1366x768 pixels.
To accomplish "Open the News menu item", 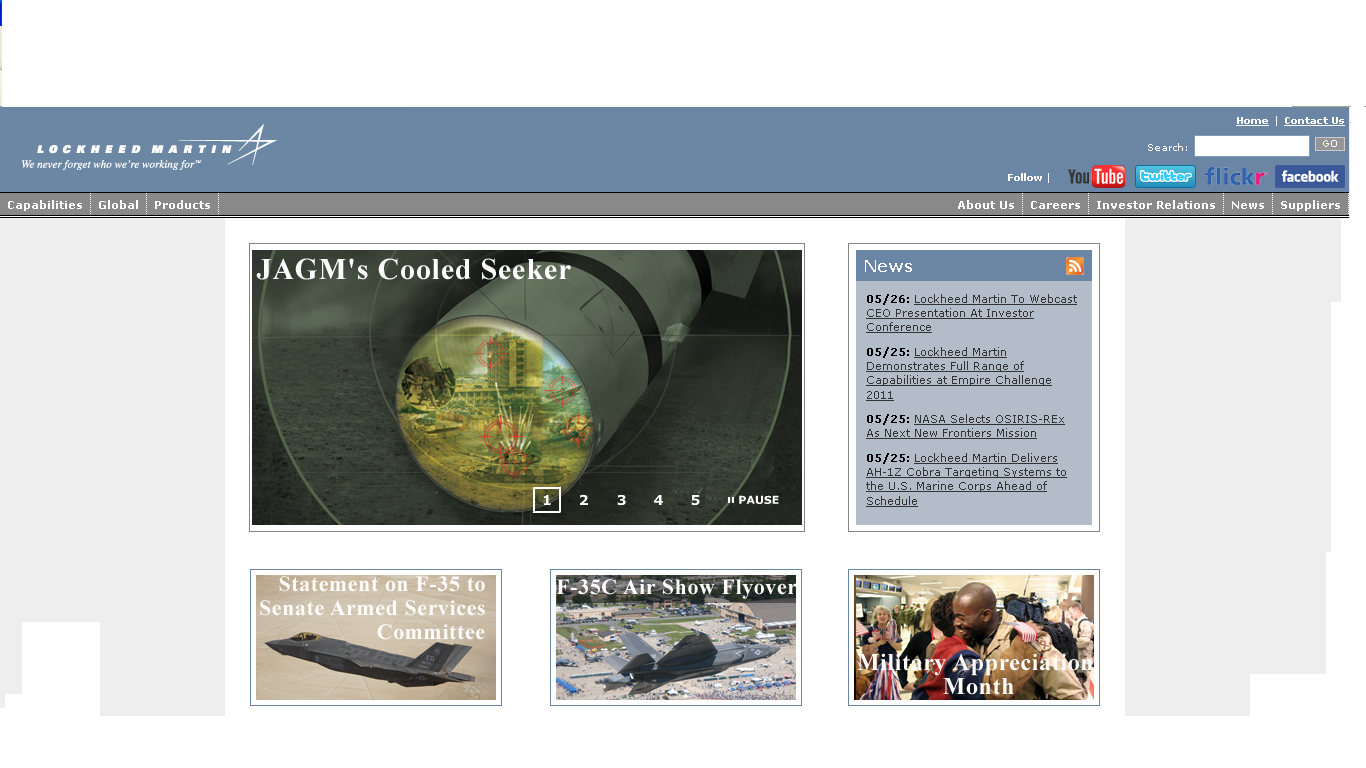I will click(x=1247, y=205).
